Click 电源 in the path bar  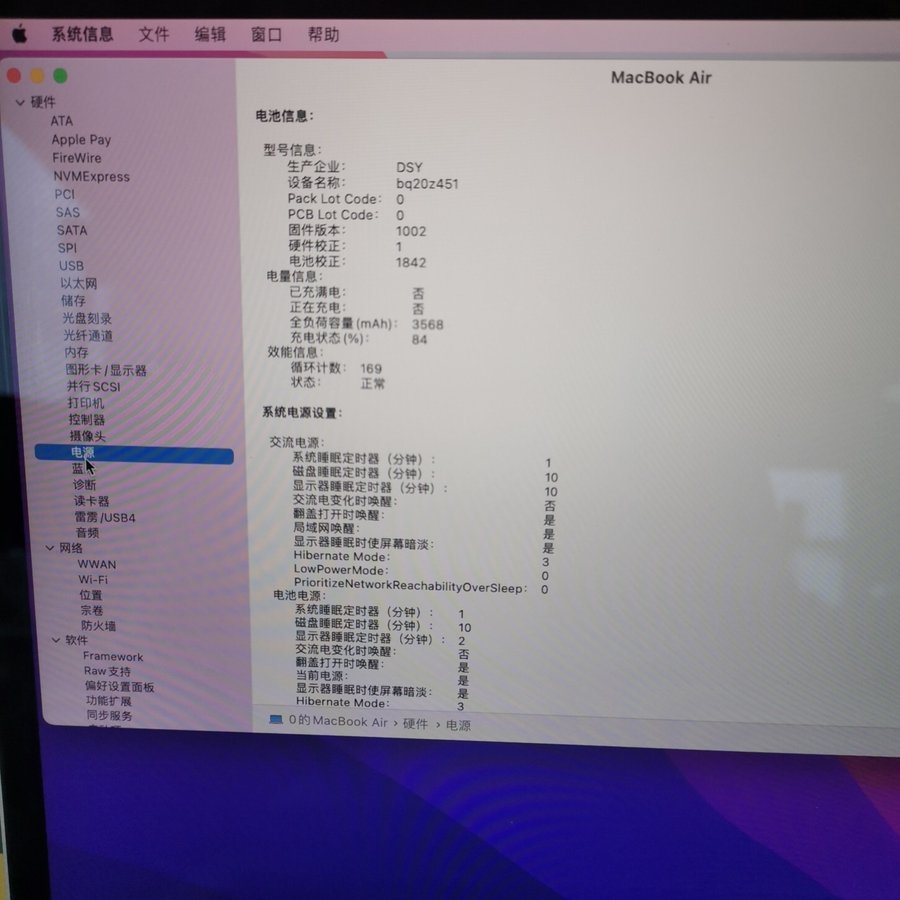click(458, 726)
